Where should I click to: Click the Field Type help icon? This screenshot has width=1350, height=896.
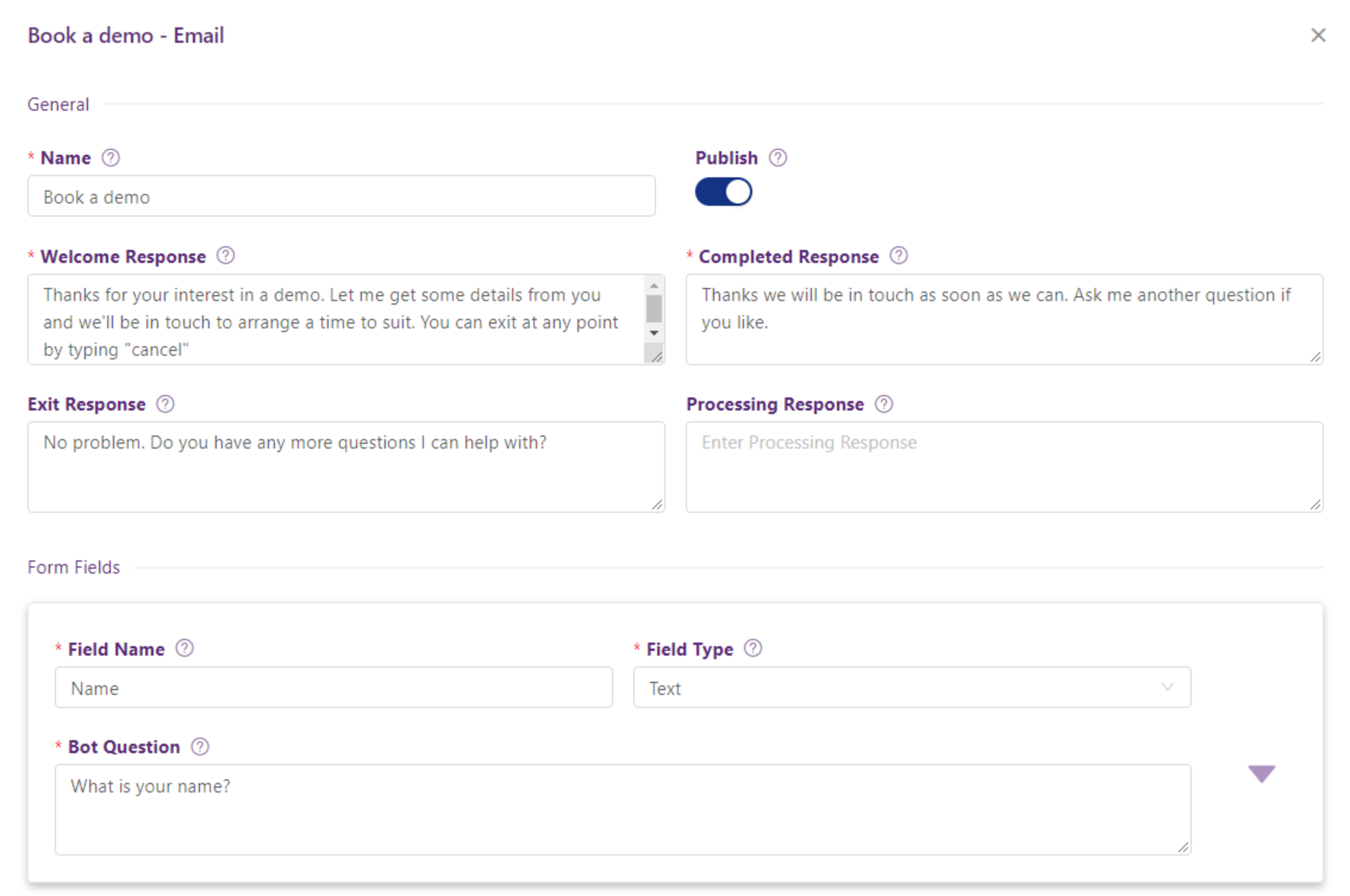tap(753, 648)
